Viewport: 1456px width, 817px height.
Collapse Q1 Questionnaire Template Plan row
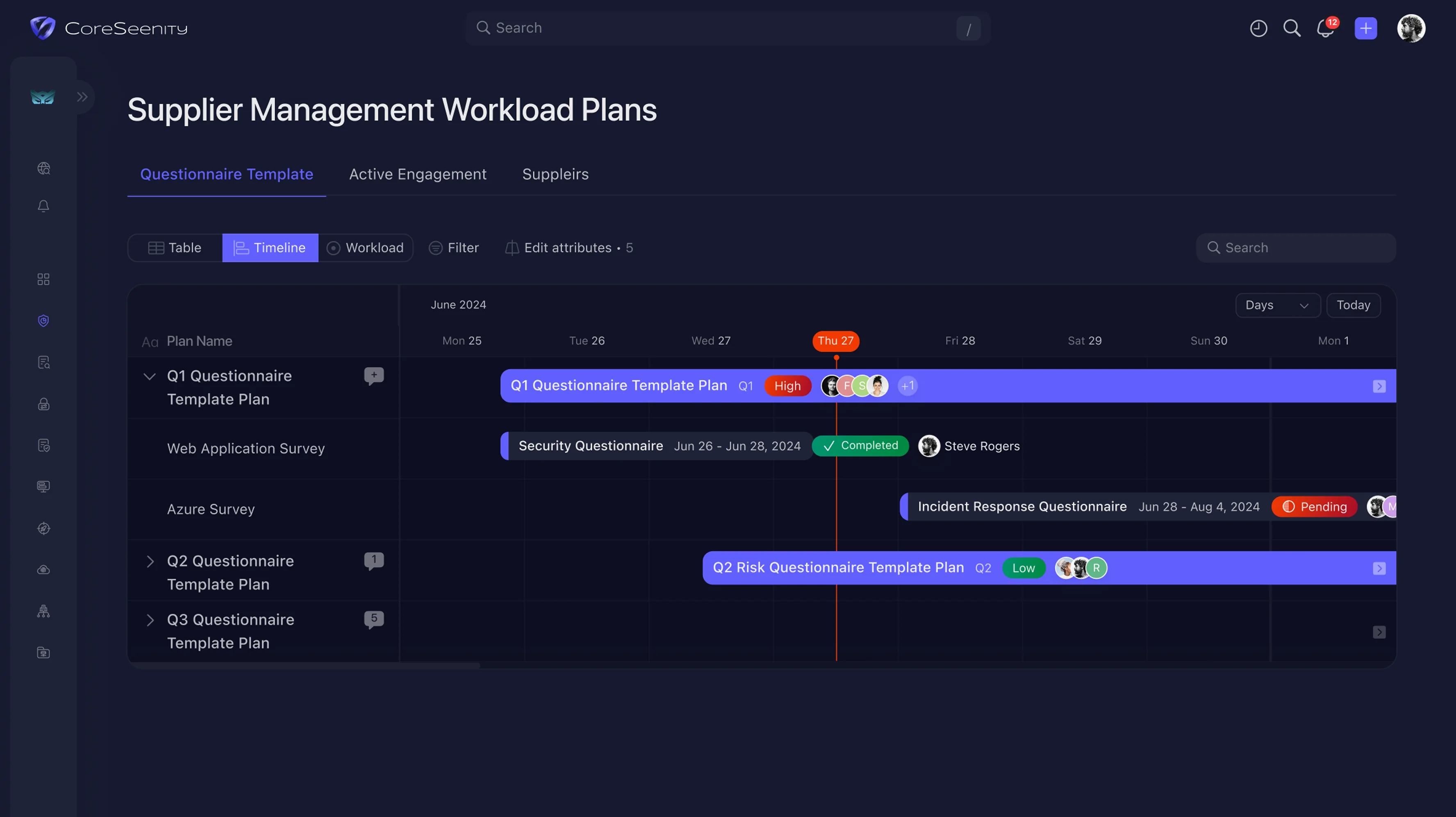(x=150, y=376)
